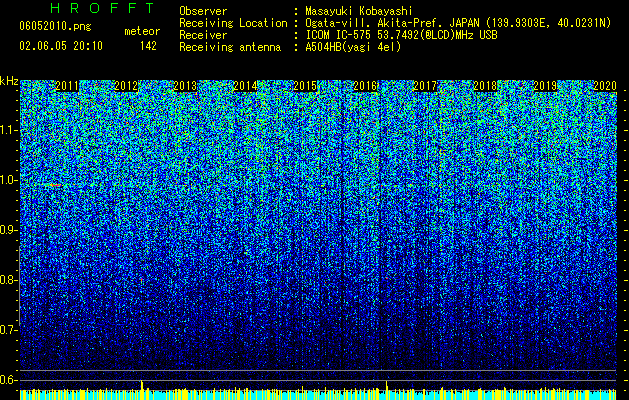Click the 2013 time marker
The width and height of the screenshot is (629, 400).
coord(185,86)
